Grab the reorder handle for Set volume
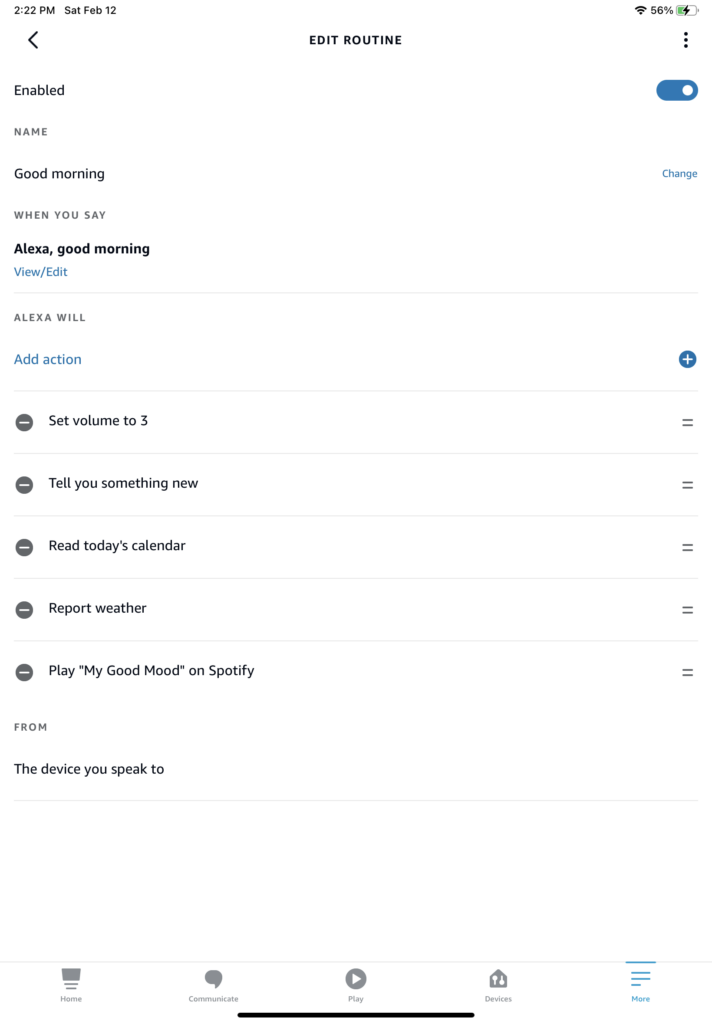Screen dimensions: 712x1024 point(687,423)
